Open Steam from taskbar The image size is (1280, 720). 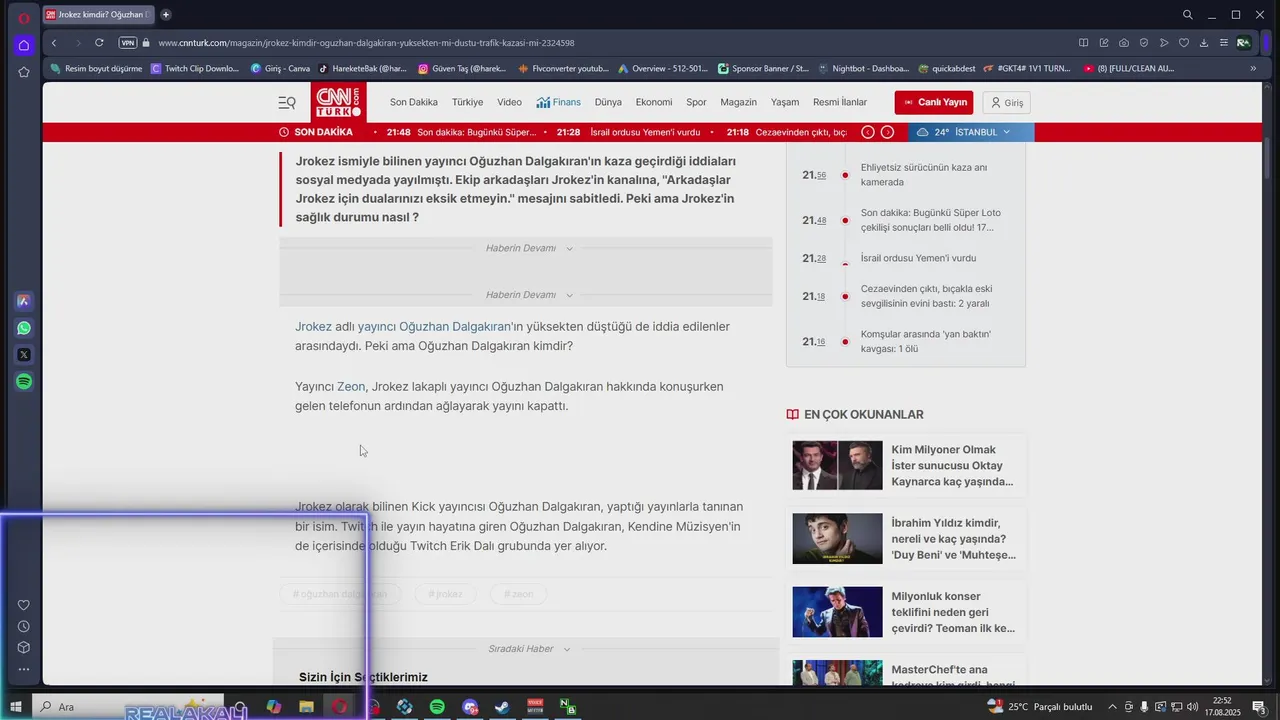[503, 707]
